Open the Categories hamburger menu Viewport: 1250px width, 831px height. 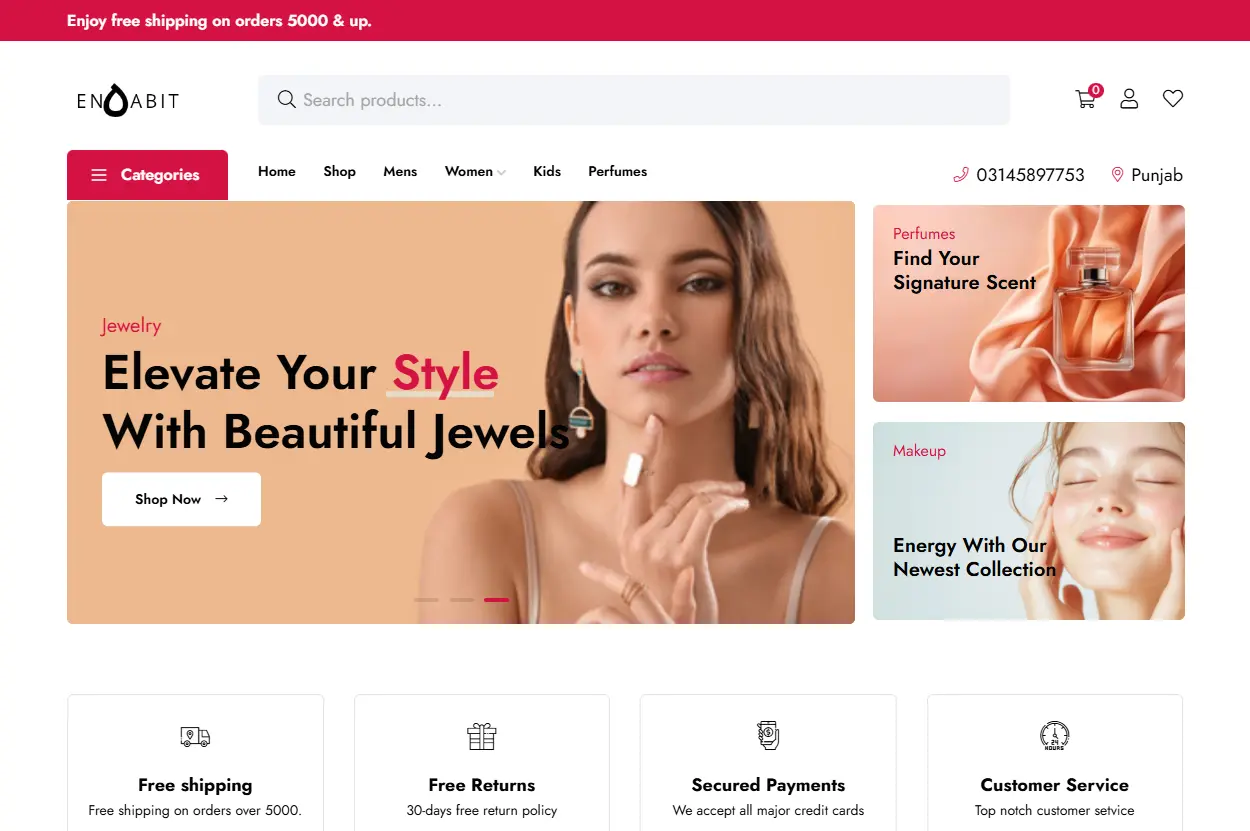[x=147, y=175]
